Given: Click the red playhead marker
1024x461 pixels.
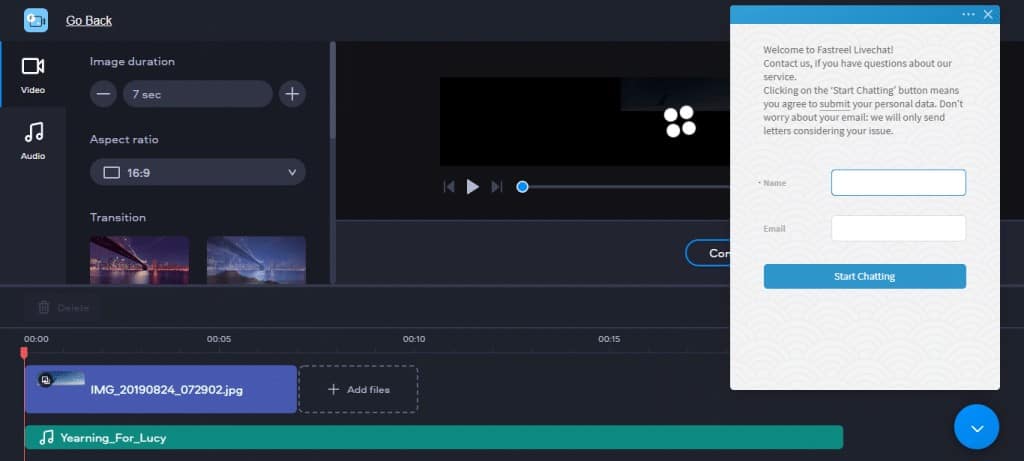Looking at the screenshot, I should 24,353.
